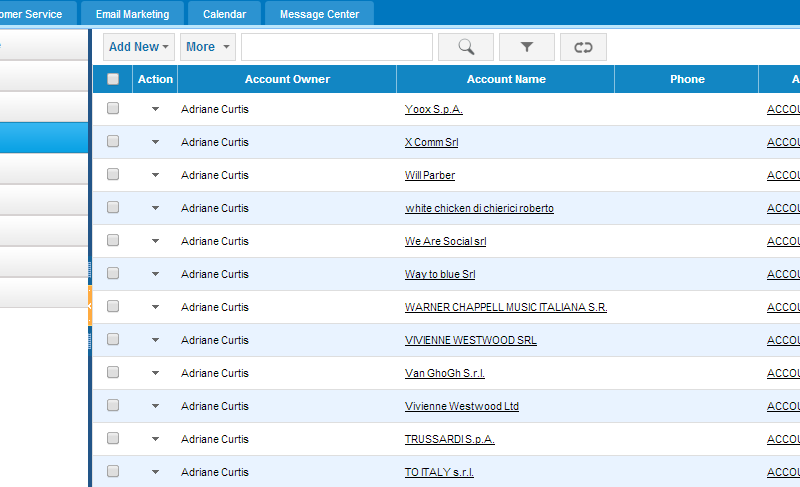
Task: Sort by the Account Owner column header
Action: point(287,79)
